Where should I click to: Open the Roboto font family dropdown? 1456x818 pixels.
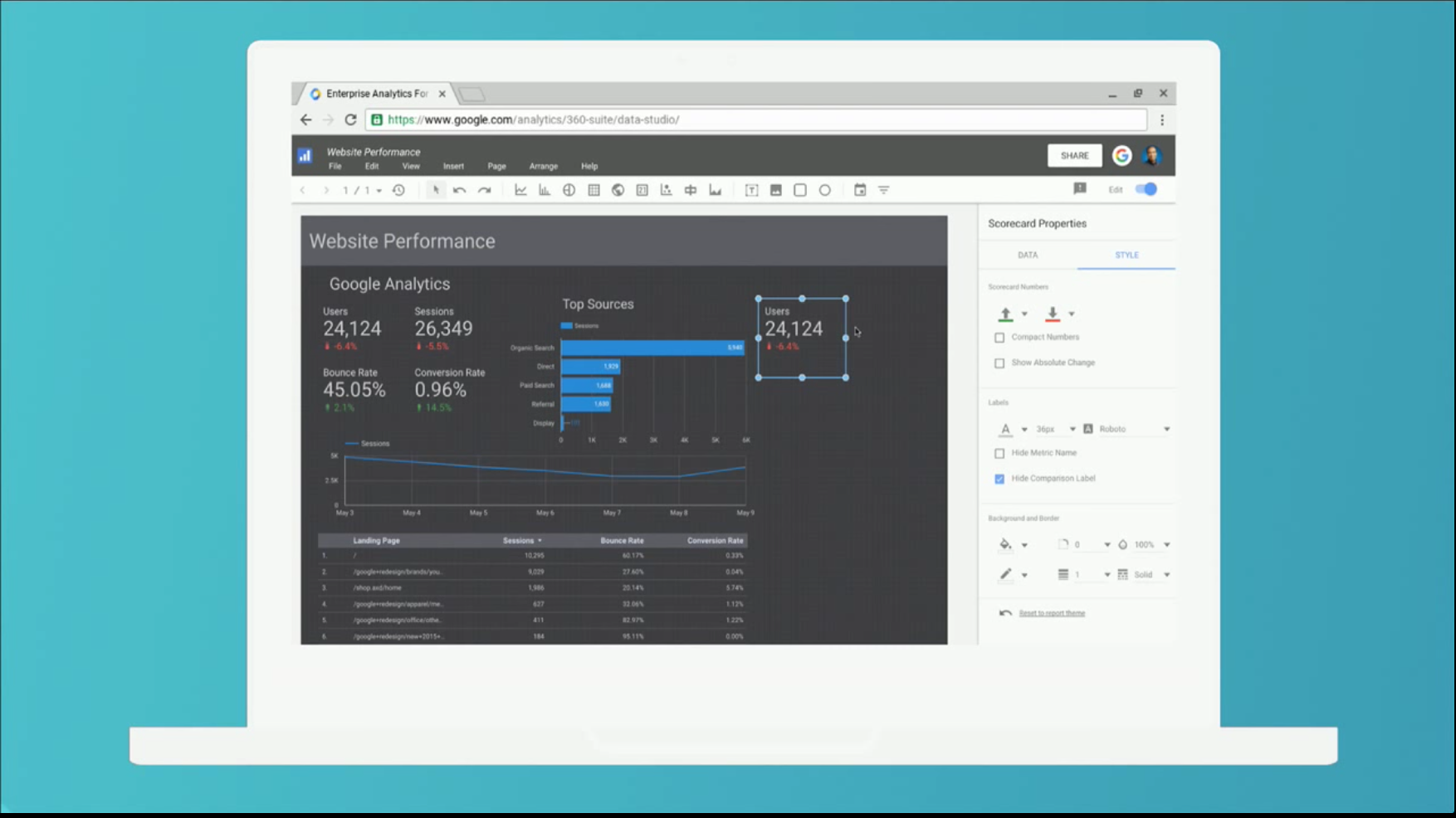[1127, 429]
